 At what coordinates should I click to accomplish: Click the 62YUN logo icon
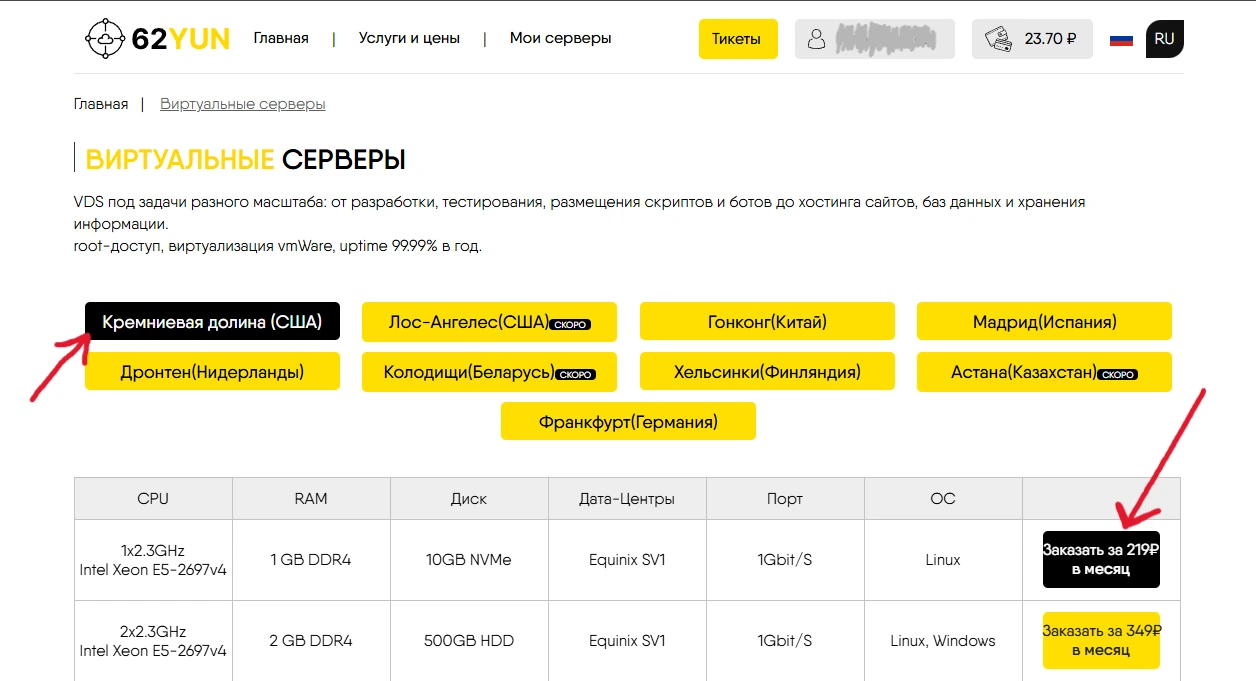coord(104,39)
